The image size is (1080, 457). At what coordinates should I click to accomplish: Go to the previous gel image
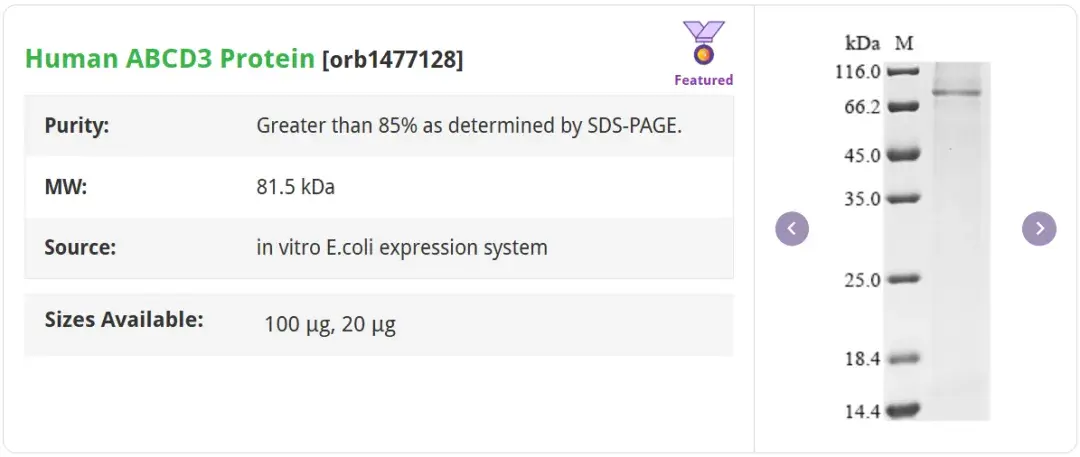tap(792, 229)
